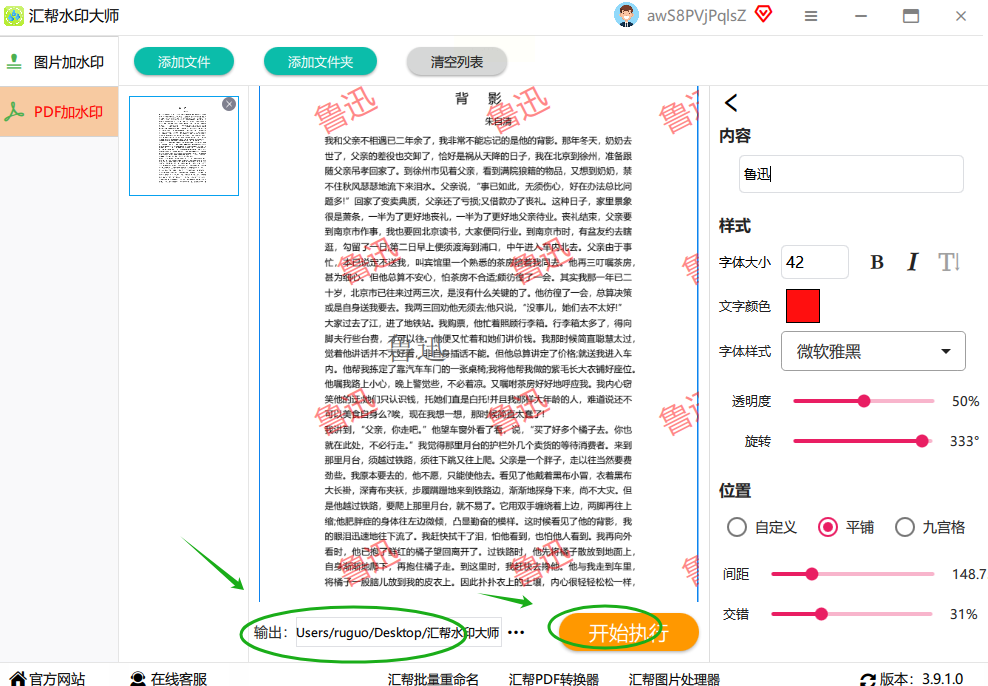
Task: Click the 31% stagger value
Action: click(x=963, y=614)
